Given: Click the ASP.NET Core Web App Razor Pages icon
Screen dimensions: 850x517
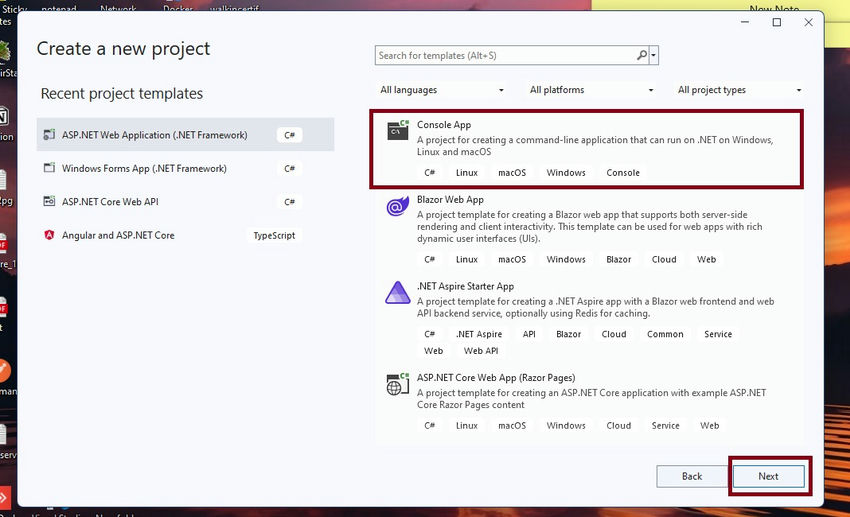Looking at the screenshot, I should (397, 384).
